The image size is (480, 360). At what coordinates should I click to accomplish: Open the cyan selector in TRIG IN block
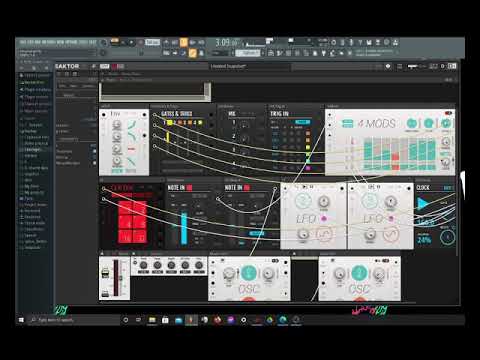click(303, 122)
